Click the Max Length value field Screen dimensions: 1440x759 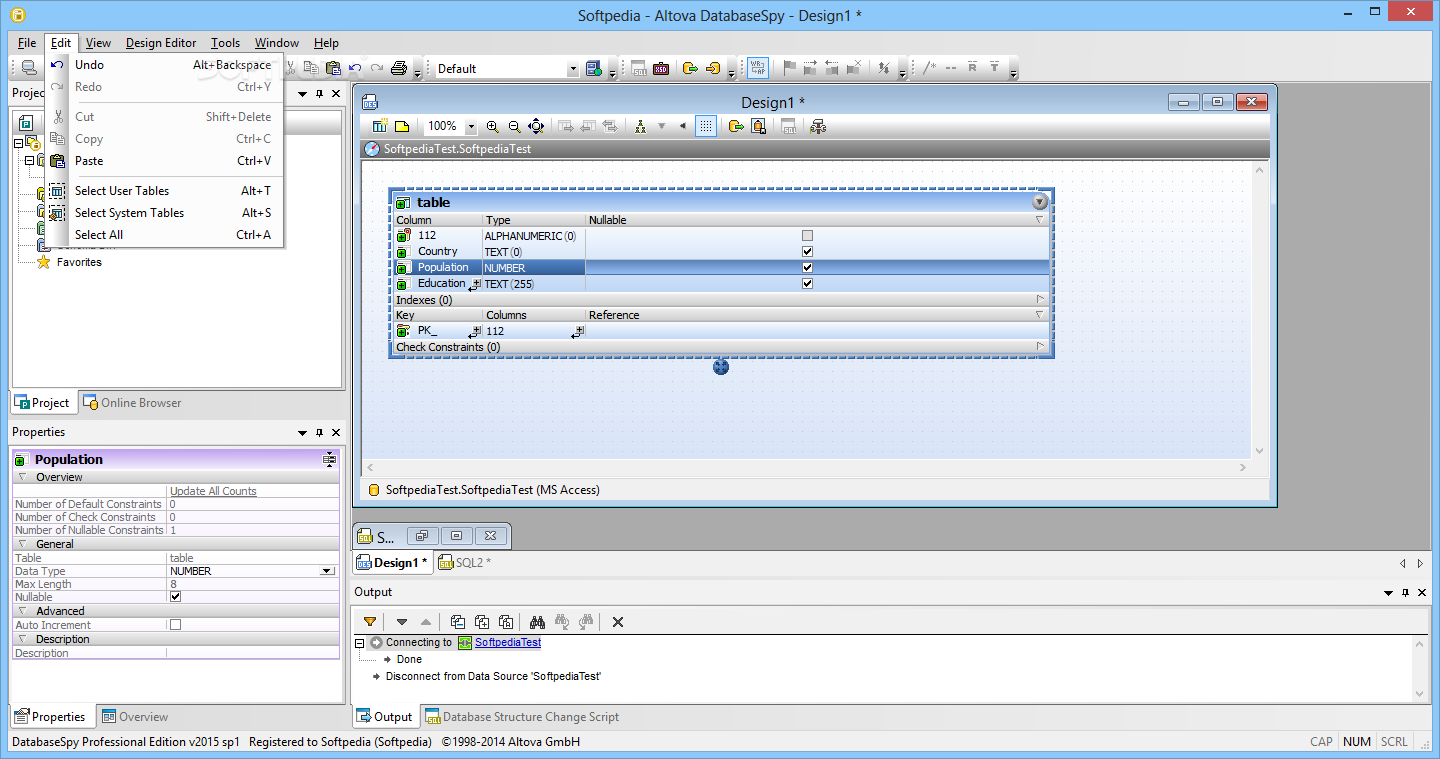tap(253, 584)
